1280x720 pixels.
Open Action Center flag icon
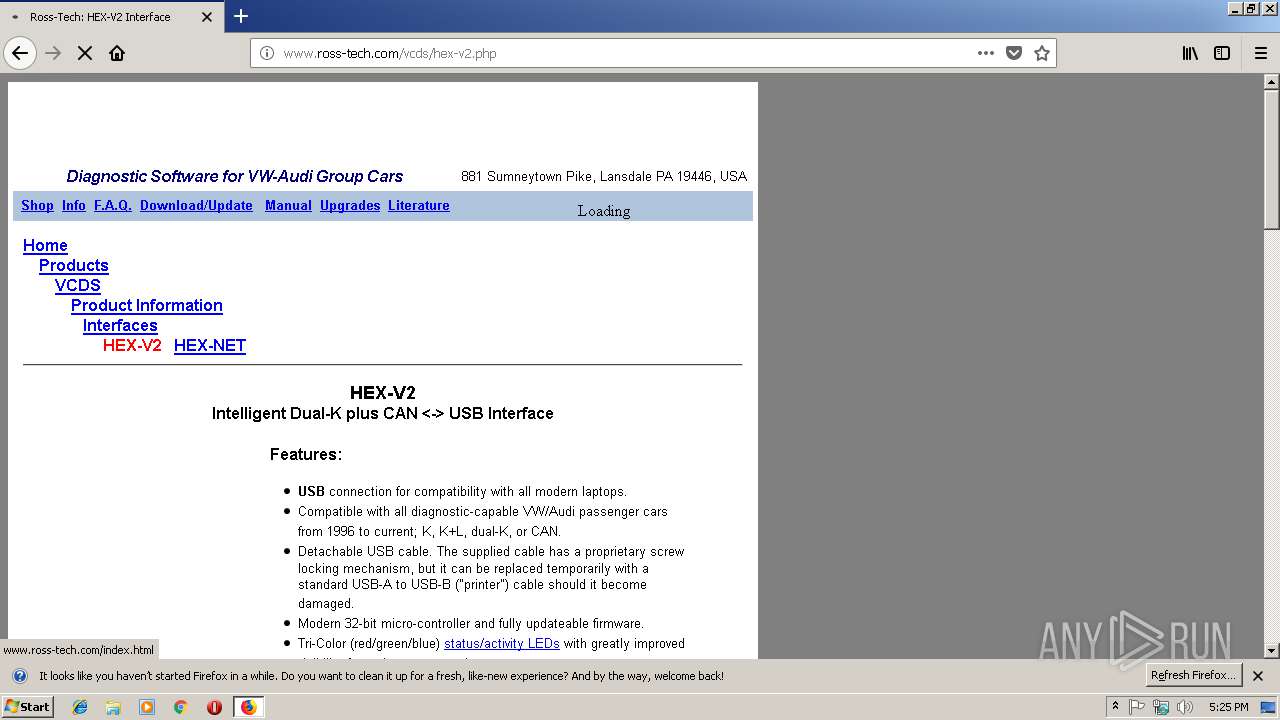[x=1137, y=707]
